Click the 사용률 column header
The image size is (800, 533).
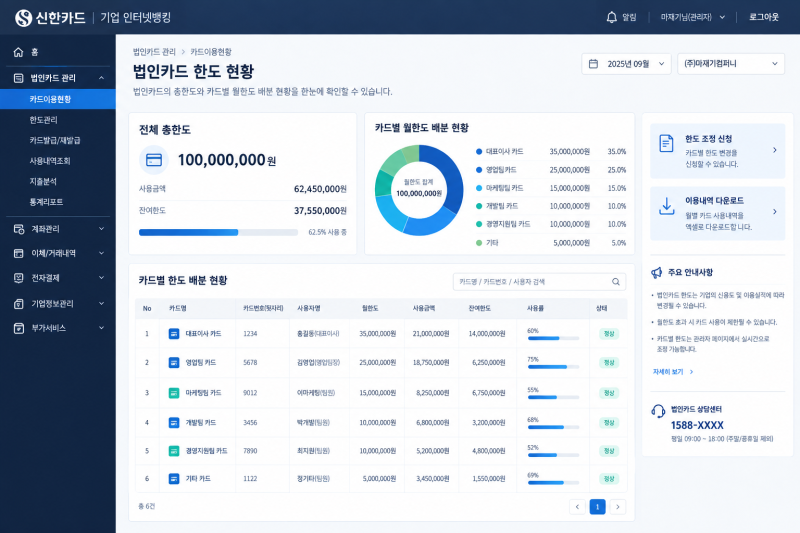tap(535, 308)
